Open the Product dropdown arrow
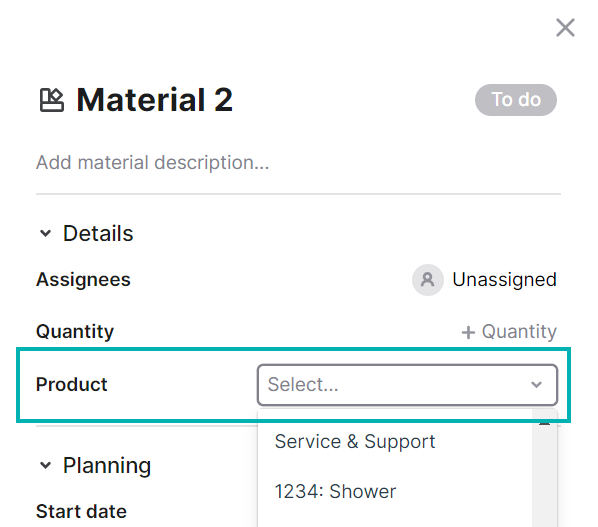This screenshot has height=527, width=598. 536,385
